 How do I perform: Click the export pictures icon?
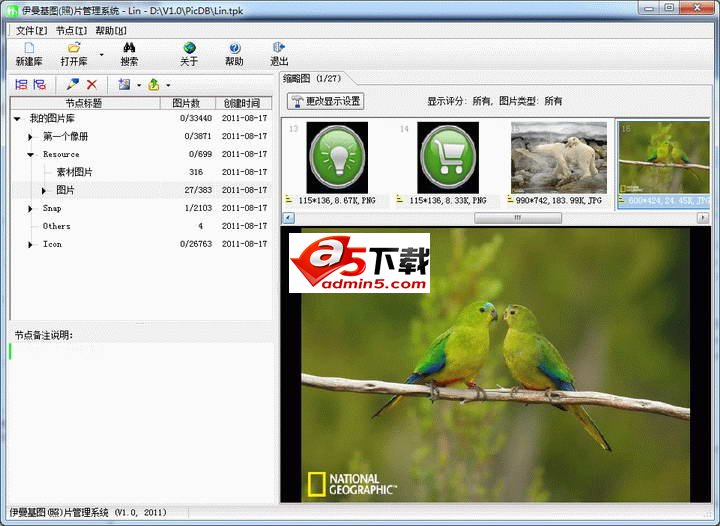click(x=154, y=84)
